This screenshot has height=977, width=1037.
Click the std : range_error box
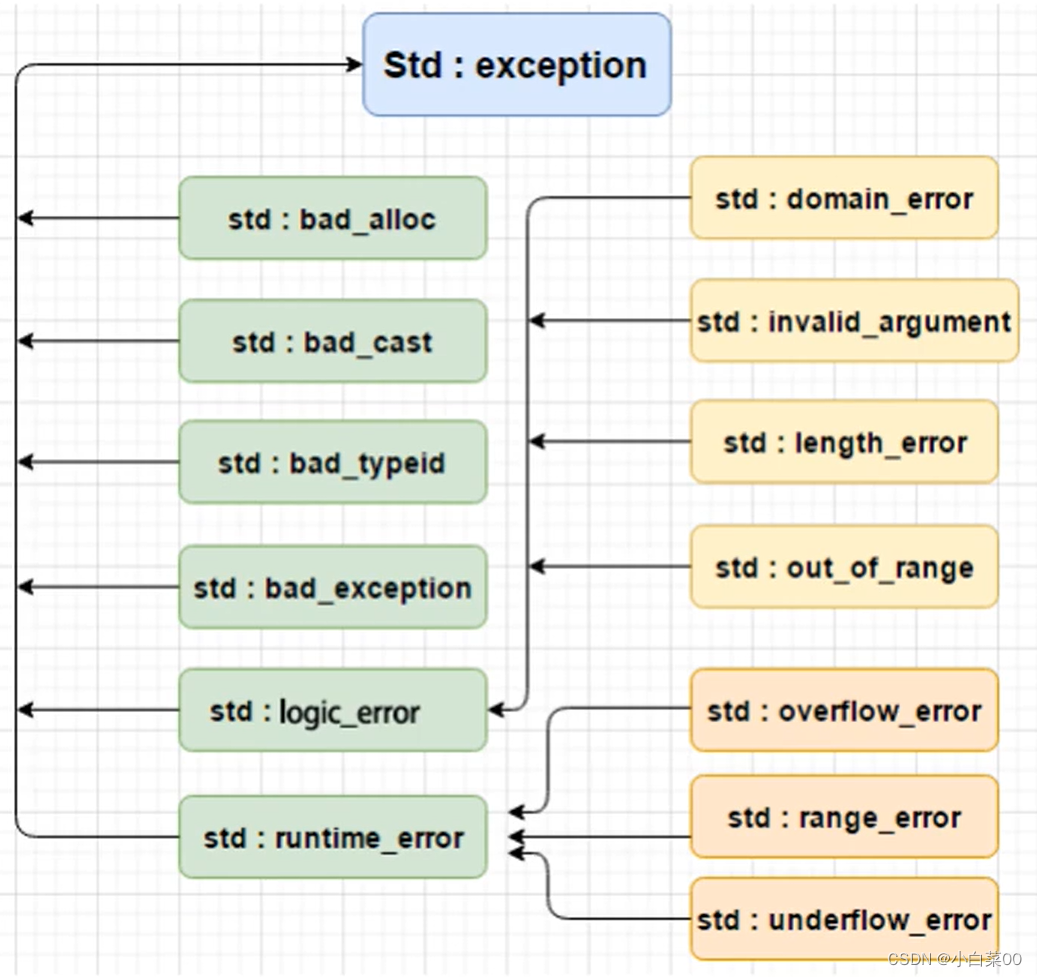pos(843,817)
